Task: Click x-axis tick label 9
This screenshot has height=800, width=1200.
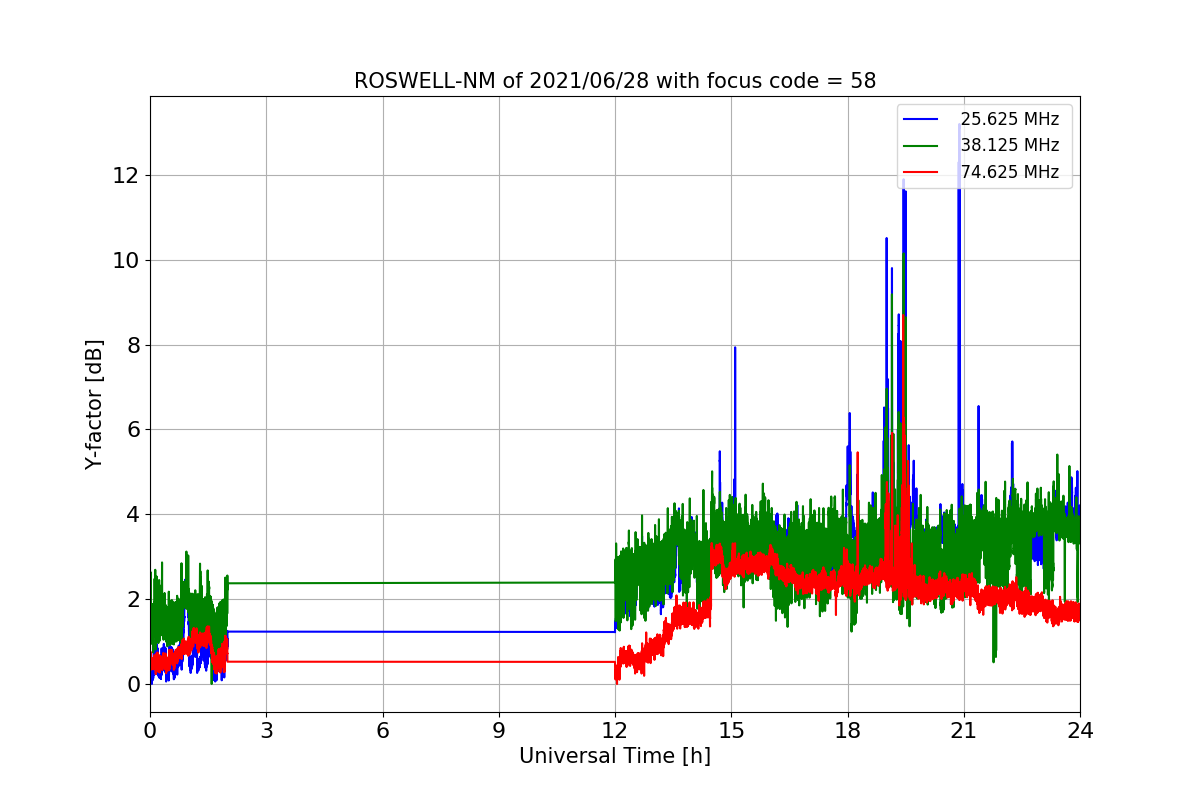Action: [499, 731]
